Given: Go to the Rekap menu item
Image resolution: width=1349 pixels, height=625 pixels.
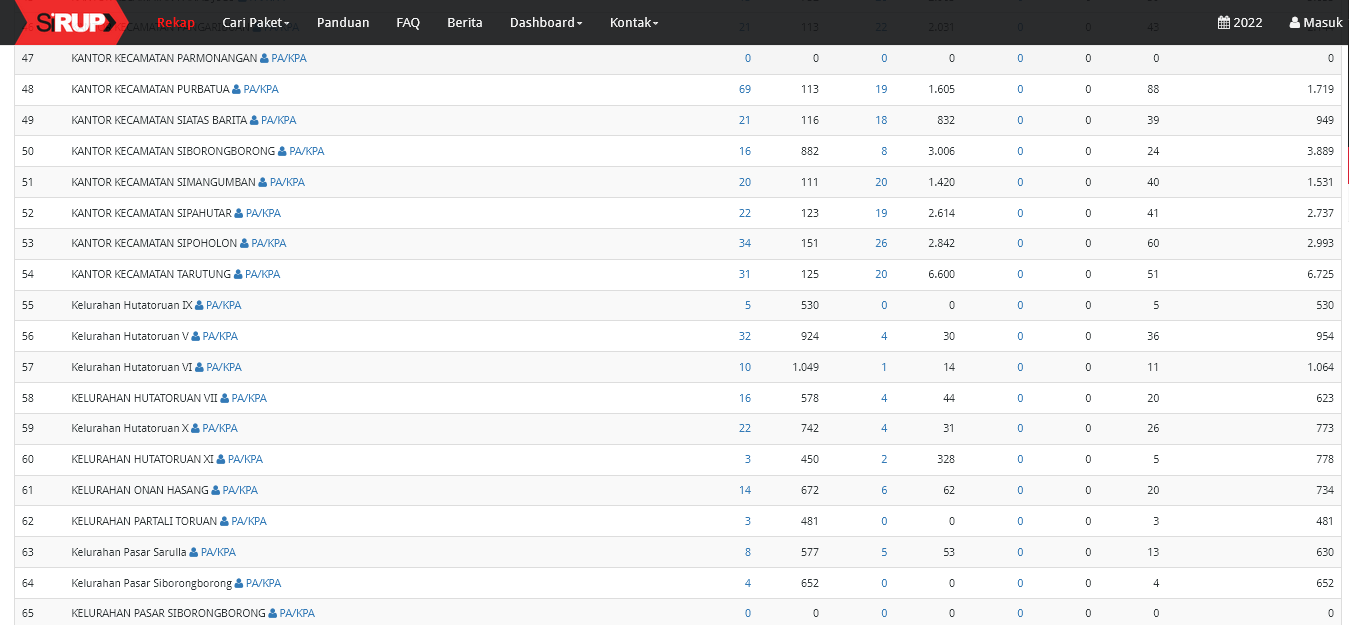Looking at the screenshot, I should pyautogui.click(x=176, y=23).
